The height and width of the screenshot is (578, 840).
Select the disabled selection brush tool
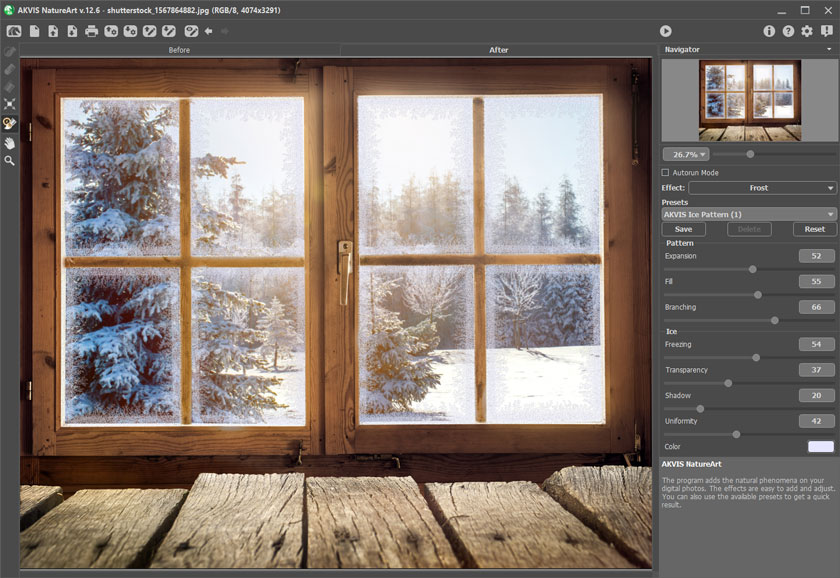[x=10, y=52]
